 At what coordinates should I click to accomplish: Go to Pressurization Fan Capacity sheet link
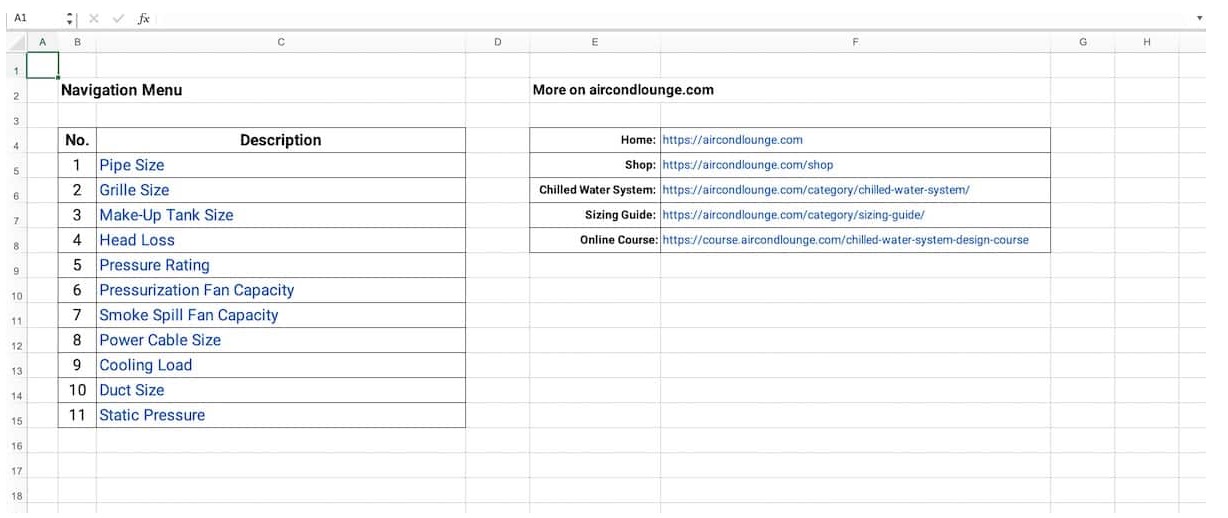tap(196, 290)
